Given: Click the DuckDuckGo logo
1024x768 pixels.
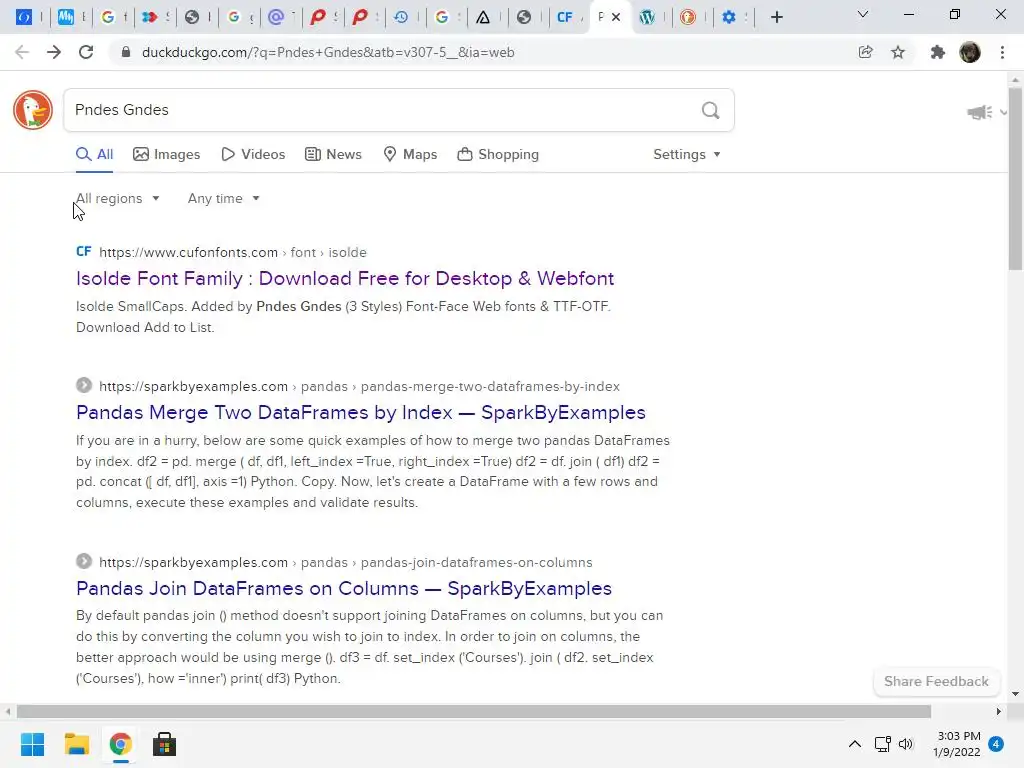Looking at the screenshot, I should point(33,110).
